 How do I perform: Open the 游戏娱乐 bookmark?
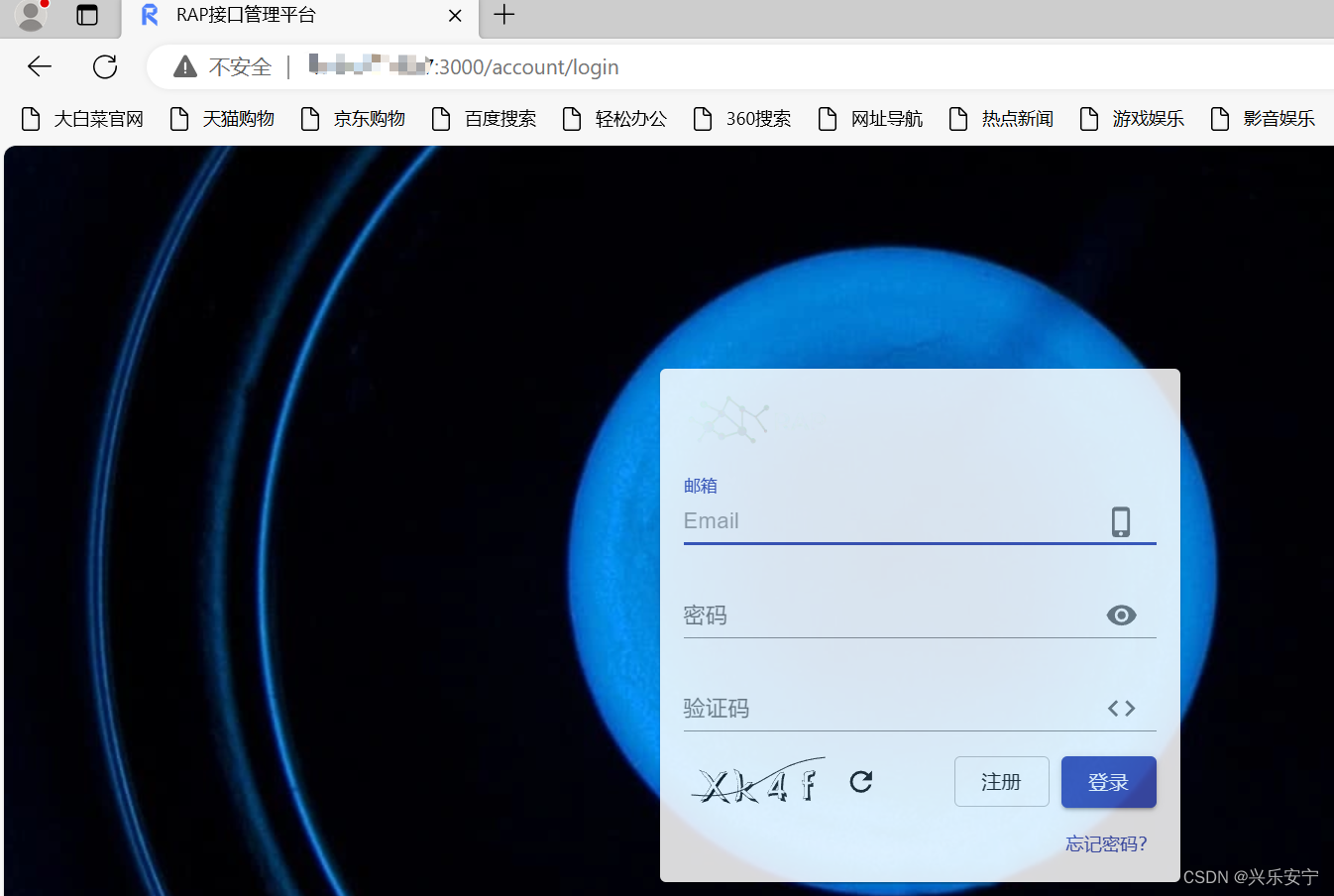(1133, 119)
